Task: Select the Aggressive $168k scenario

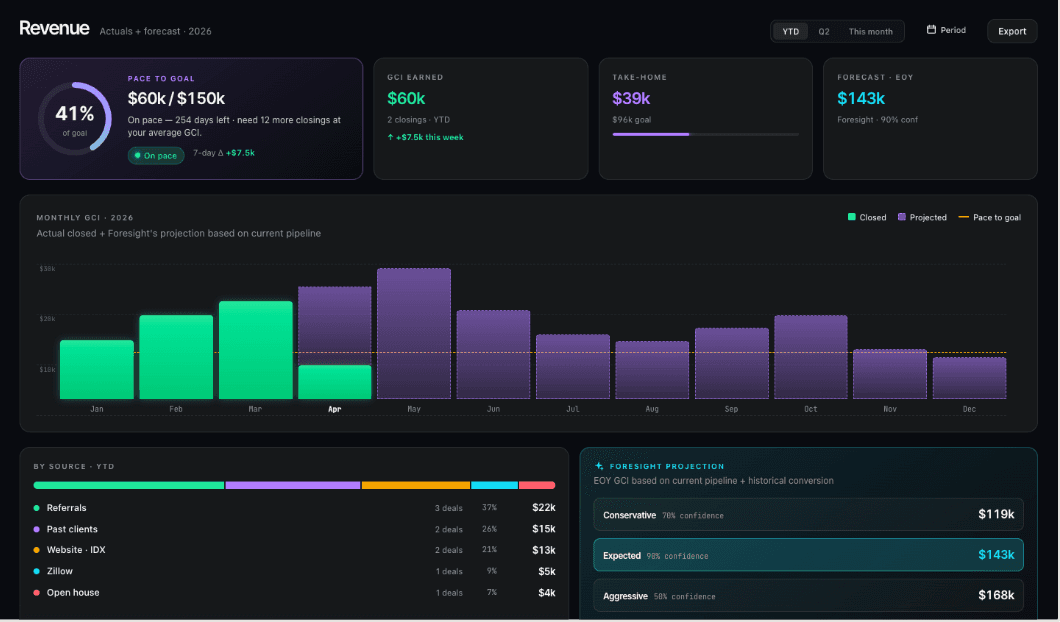Action: pyautogui.click(x=808, y=596)
